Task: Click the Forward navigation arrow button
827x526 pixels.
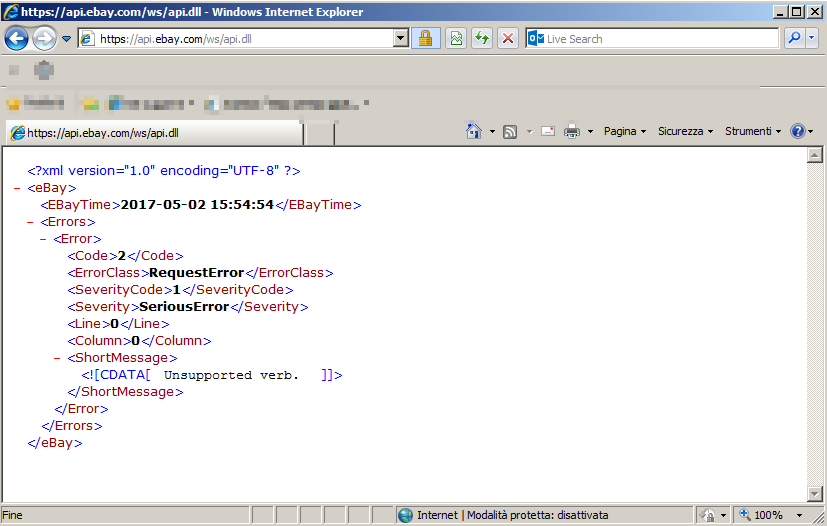Action: (x=44, y=39)
